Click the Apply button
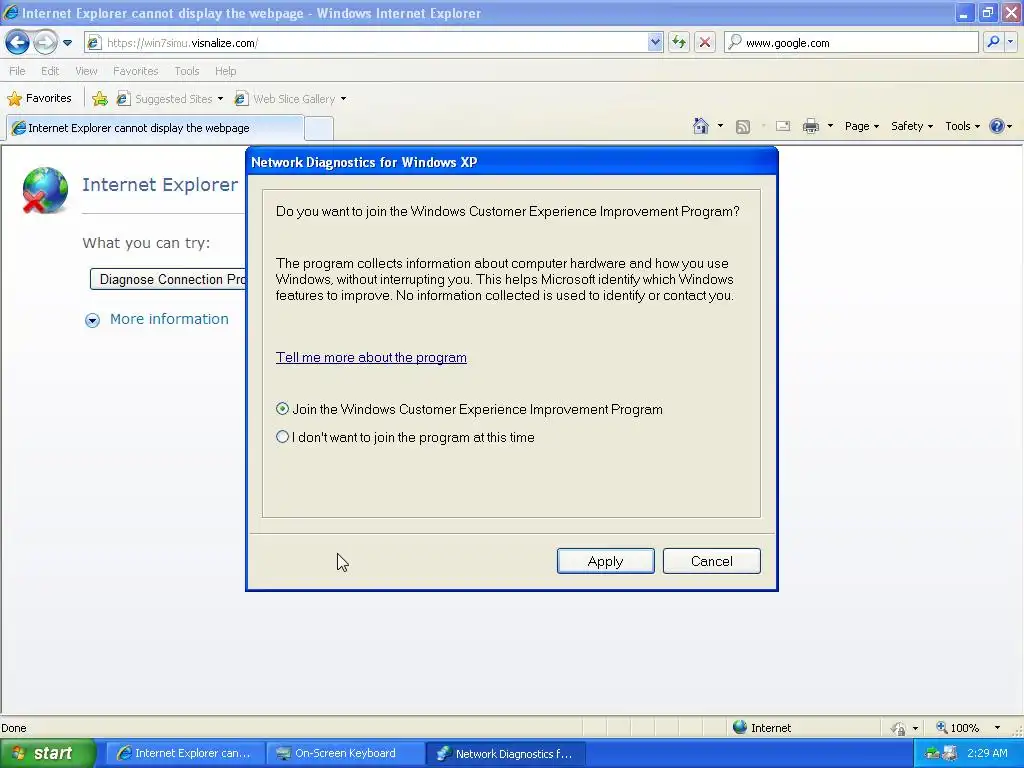The height and width of the screenshot is (768, 1024). (605, 561)
